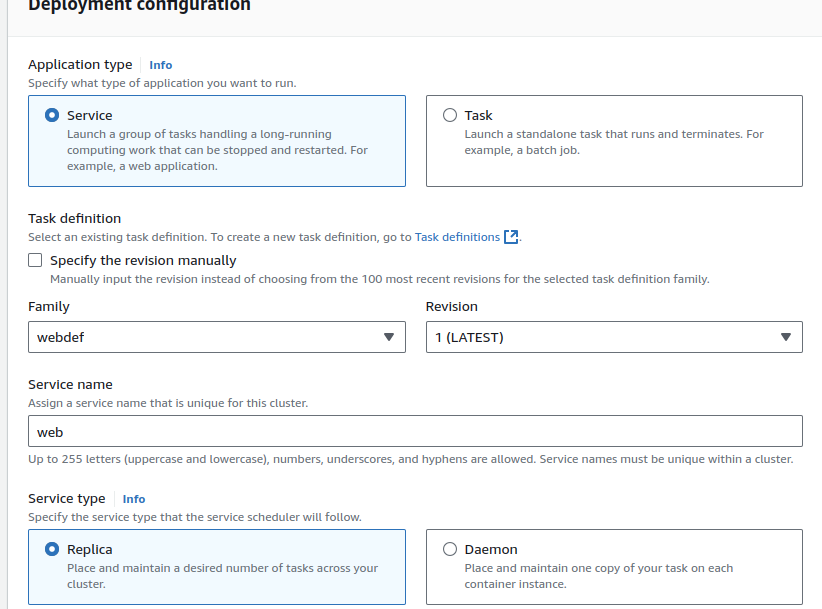Open the Info link next to Service type
822x609 pixels.
click(134, 499)
